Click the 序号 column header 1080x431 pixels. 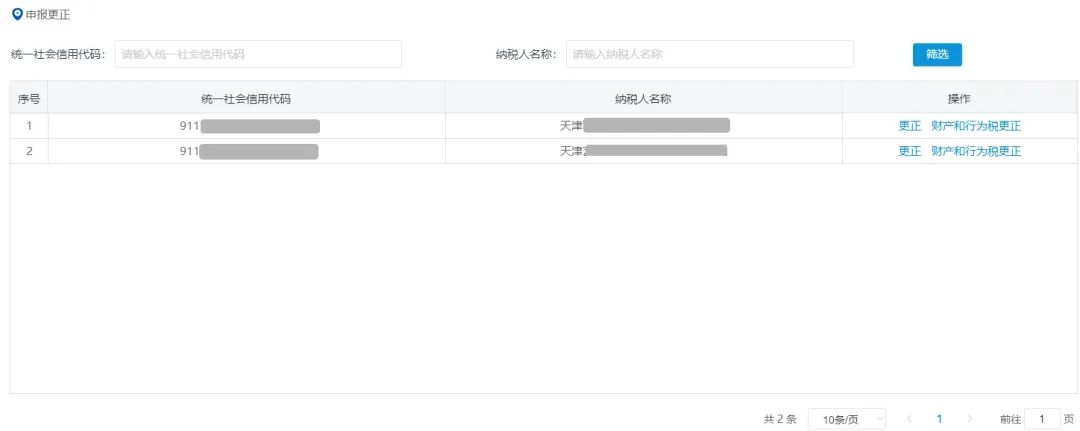pos(29,98)
